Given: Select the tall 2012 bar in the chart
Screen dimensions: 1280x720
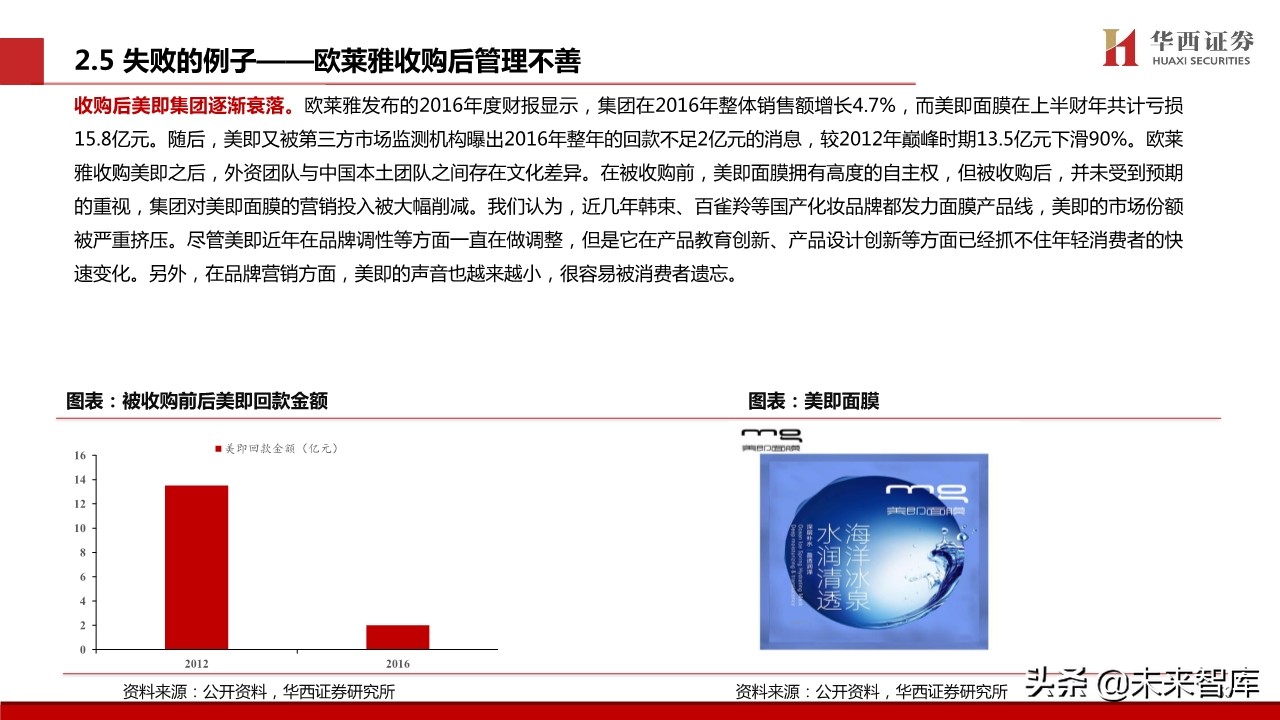Looking at the screenshot, I should 196,567.
